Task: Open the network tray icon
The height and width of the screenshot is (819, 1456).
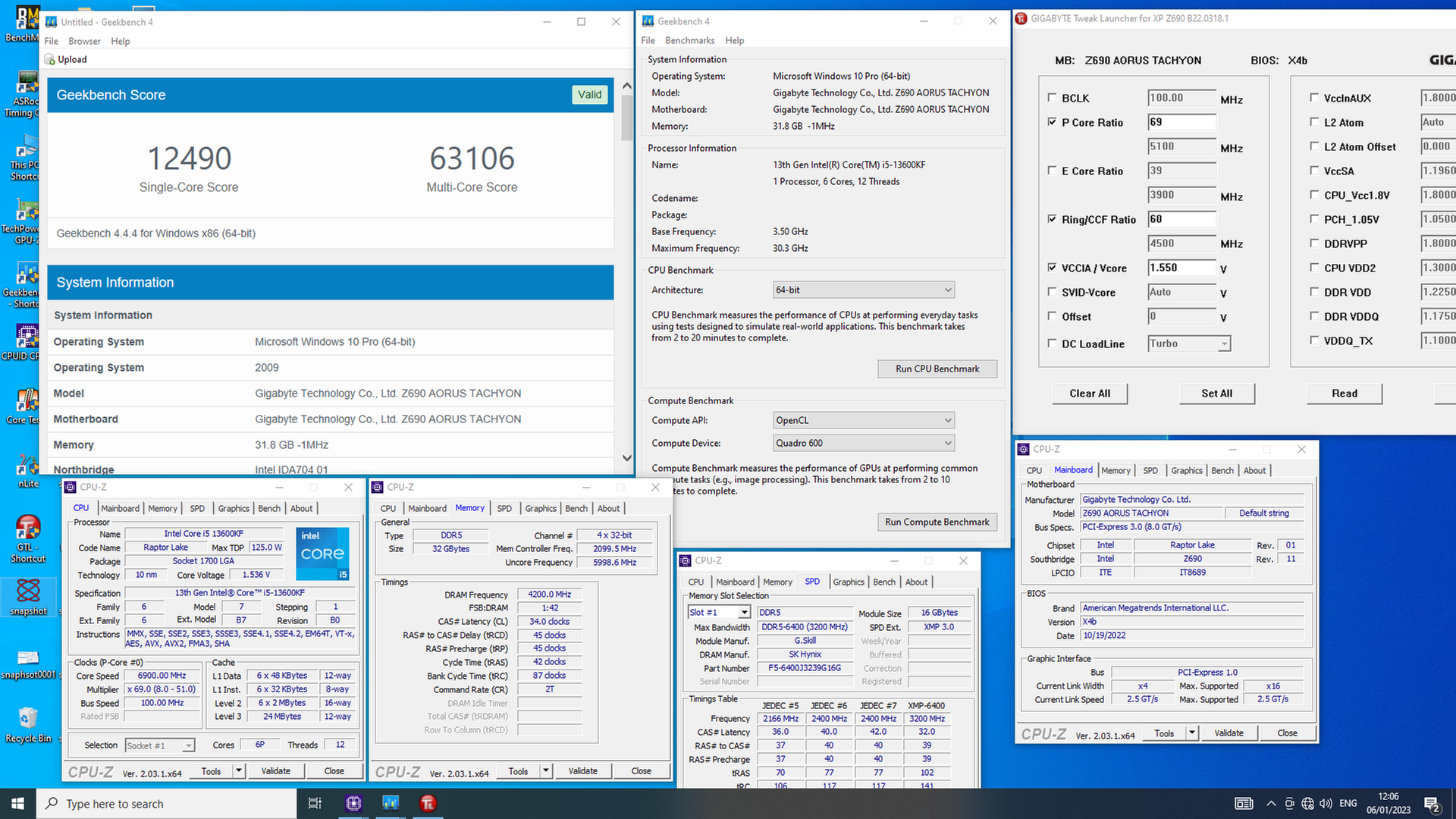Action: click(x=1307, y=804)
